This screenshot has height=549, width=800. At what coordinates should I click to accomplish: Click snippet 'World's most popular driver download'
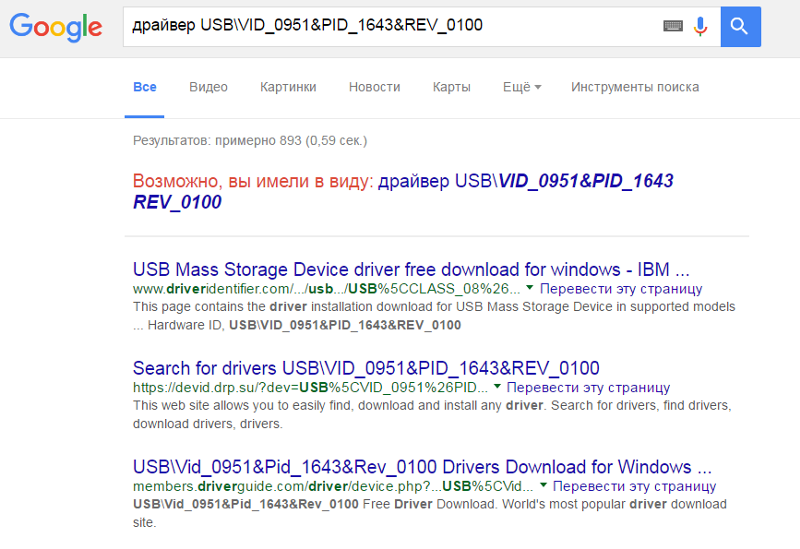tap(614, 504)
